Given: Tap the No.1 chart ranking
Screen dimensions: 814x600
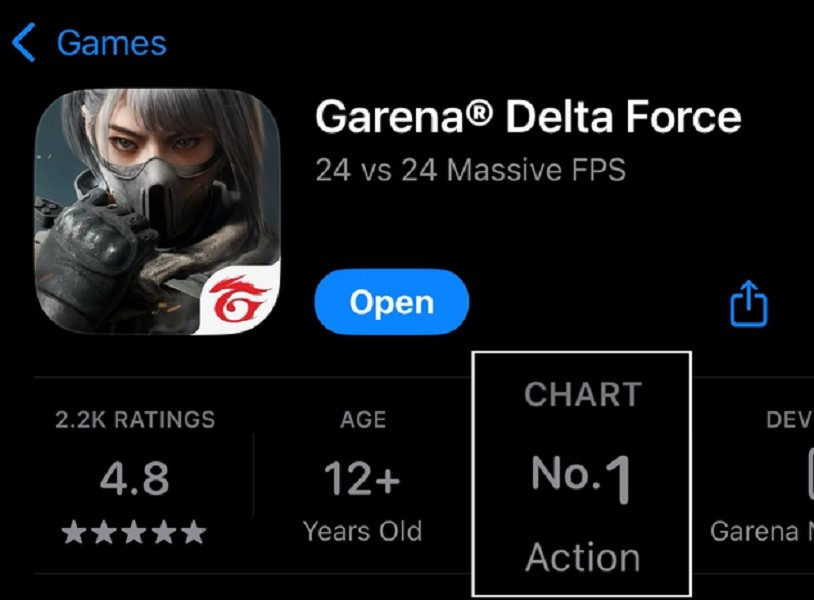Looking at the screenshot, I should click(581, 478).
